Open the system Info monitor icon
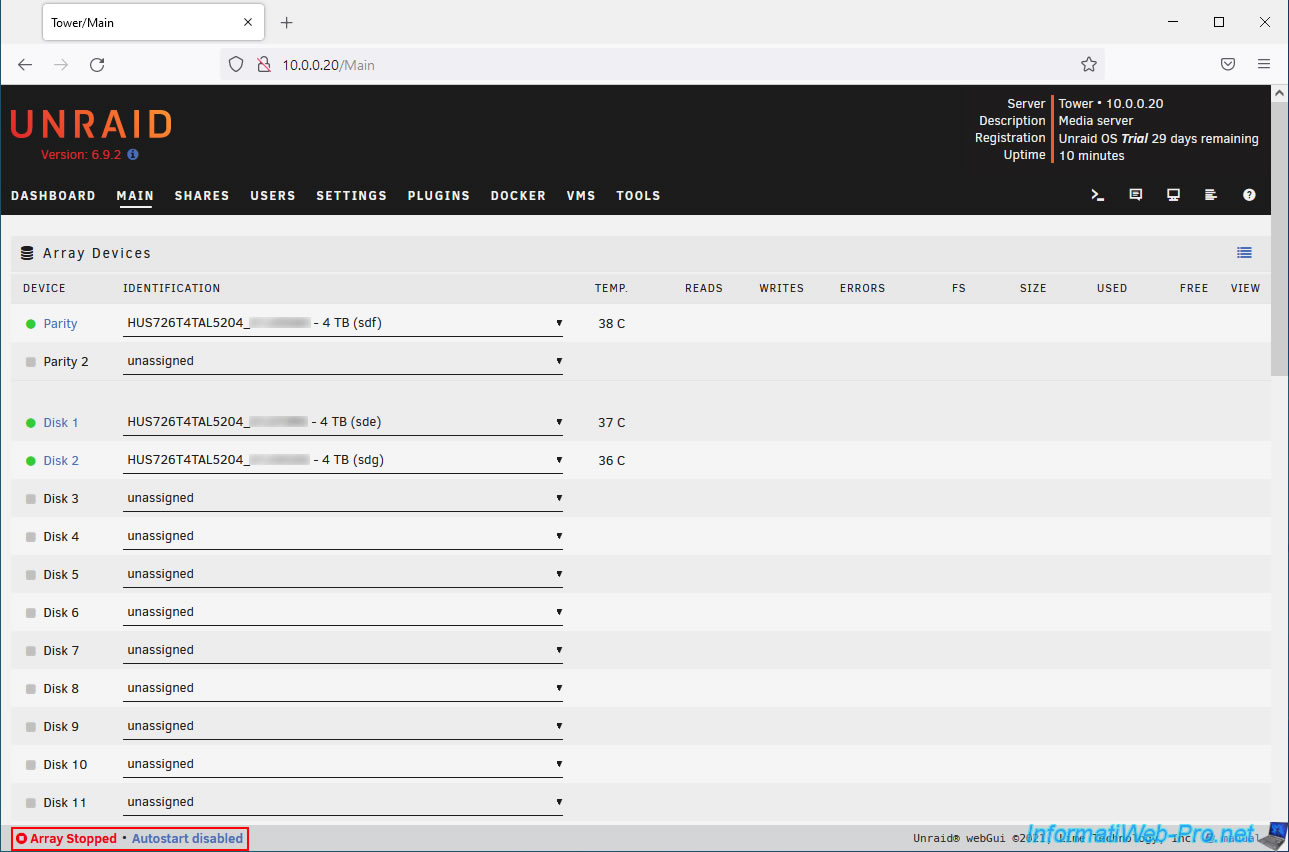Screen dimensions: 1289x852 pos(1173,195)
